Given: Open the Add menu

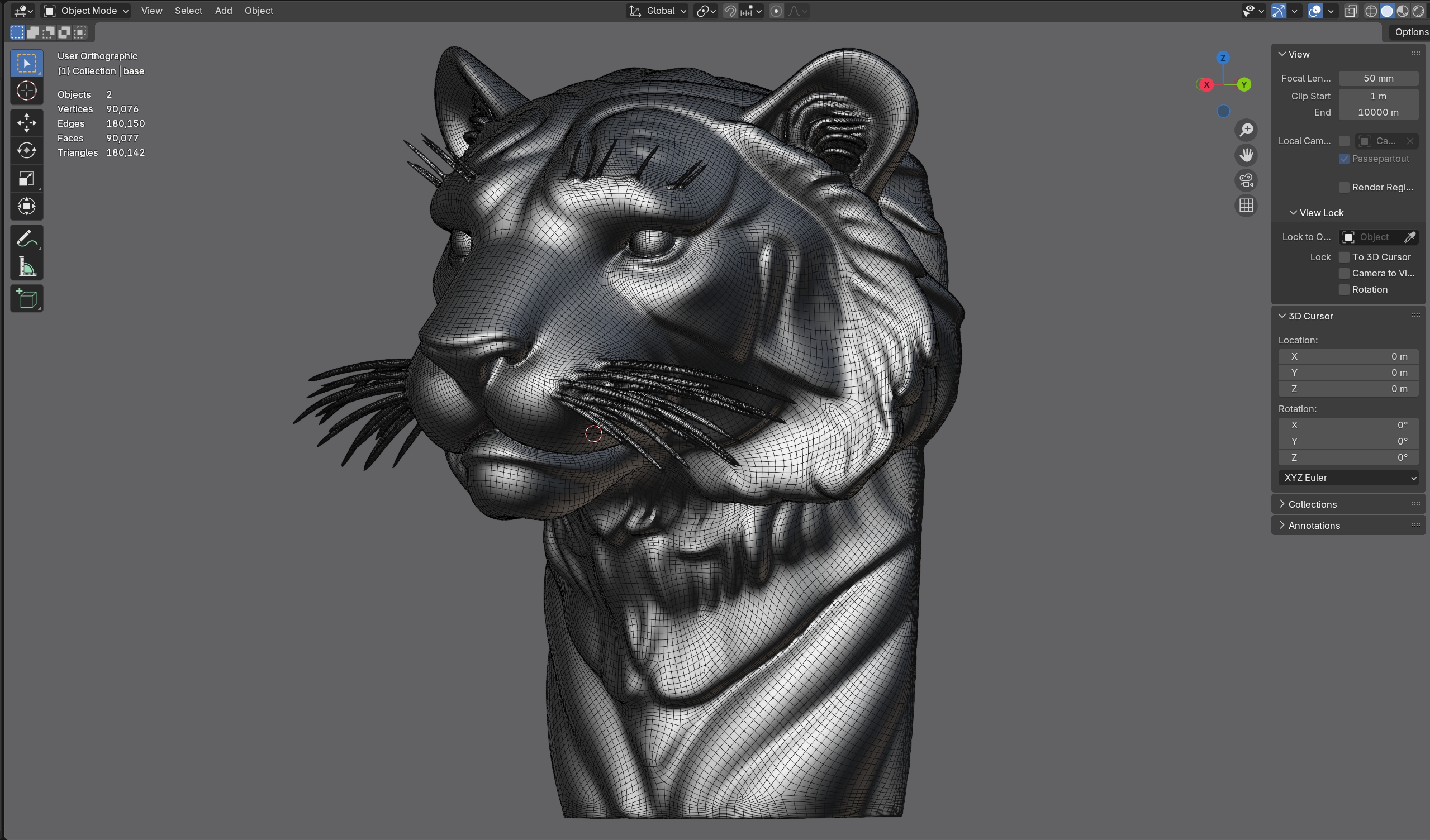Looking at the screenshot, I should pos(223,11).
